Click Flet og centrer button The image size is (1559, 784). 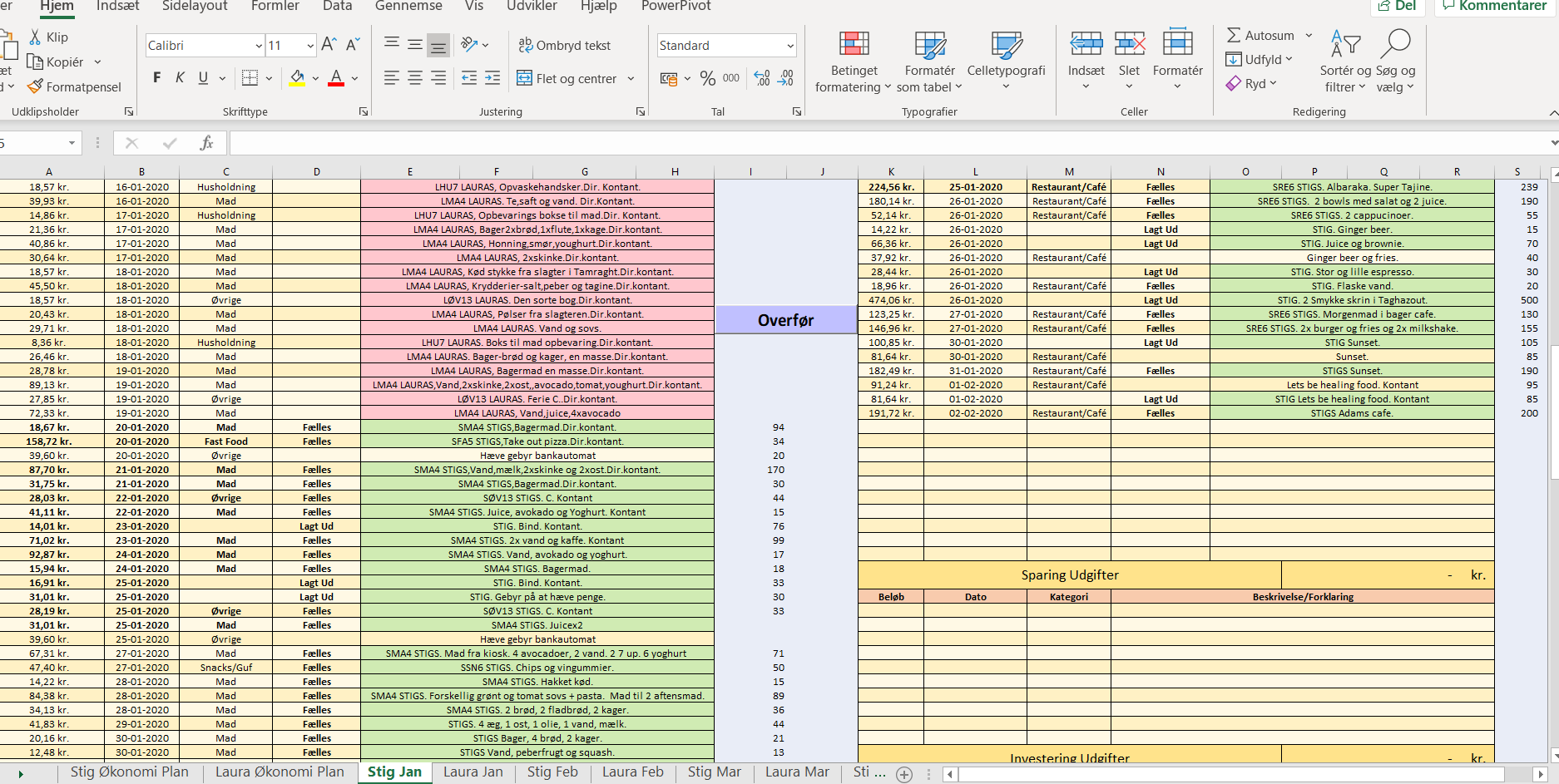(567, 78)
